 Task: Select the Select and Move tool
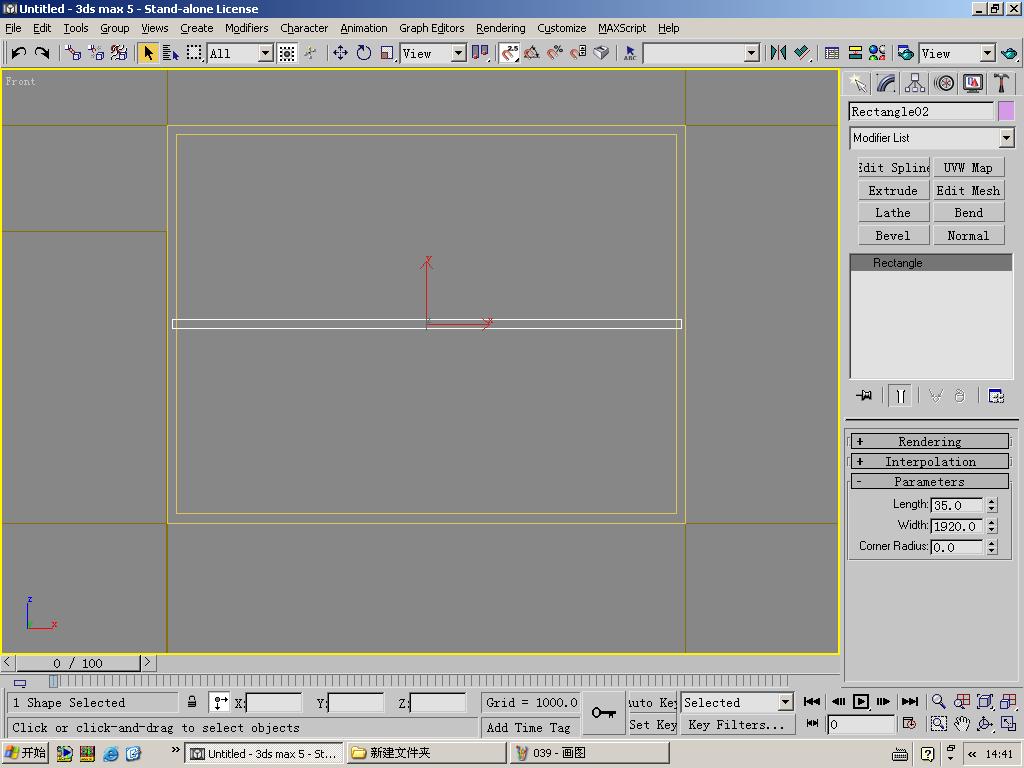[340, 53]
